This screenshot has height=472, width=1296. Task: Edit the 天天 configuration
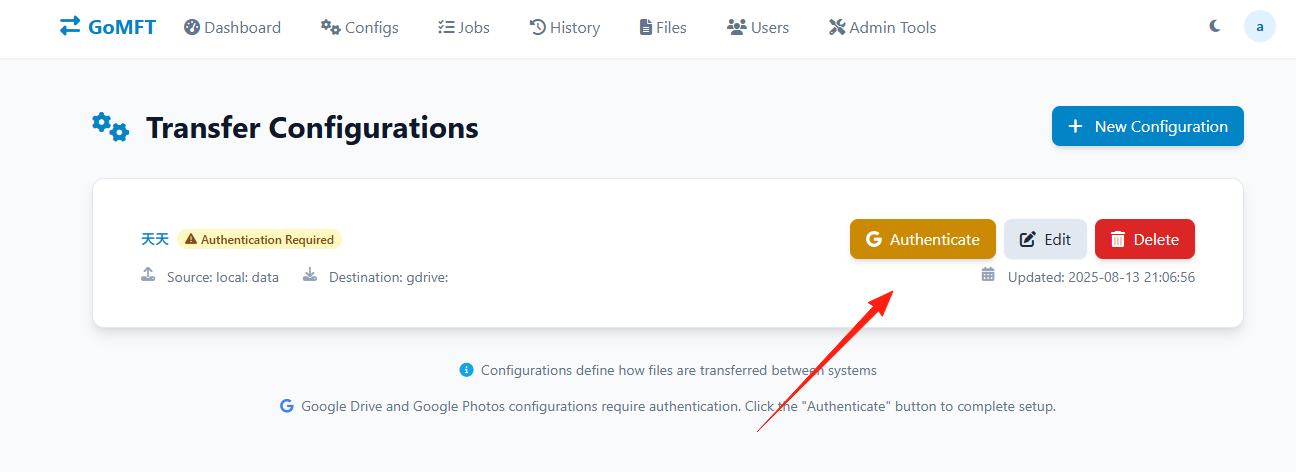click(x=1045, y=239)
